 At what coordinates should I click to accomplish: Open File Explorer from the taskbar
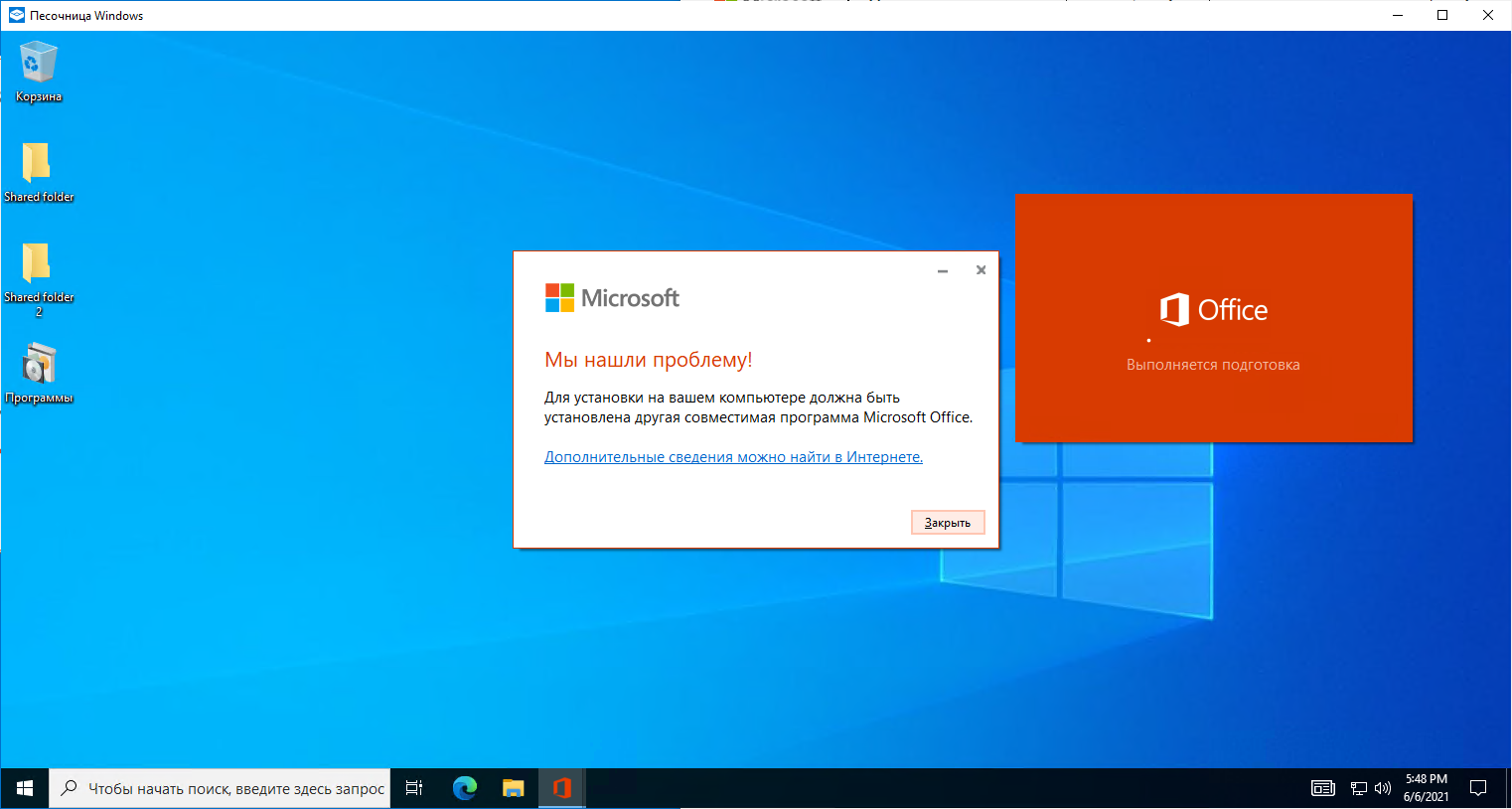pos(513,788)
